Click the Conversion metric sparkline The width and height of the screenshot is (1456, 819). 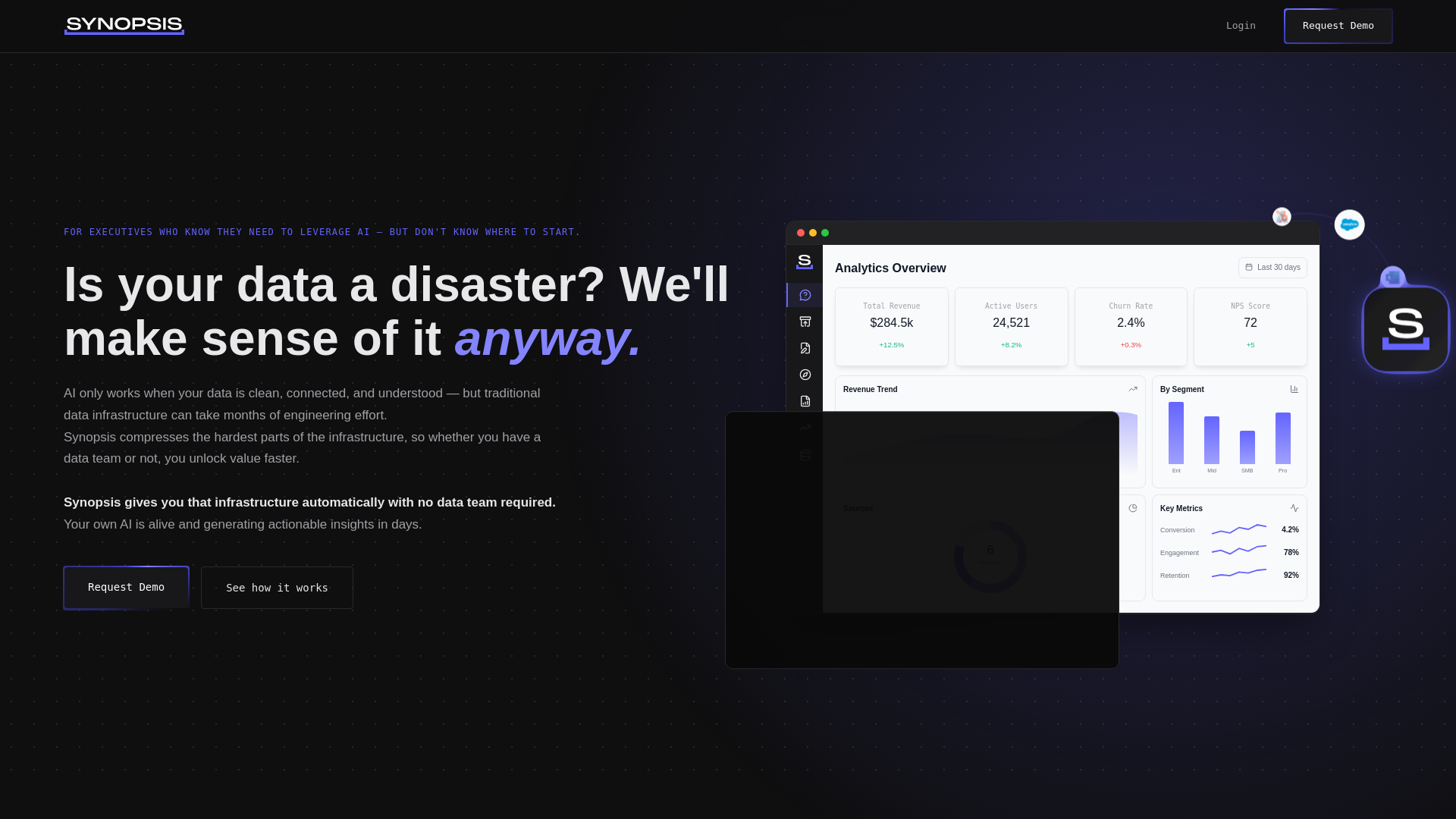click(1239, 529)
